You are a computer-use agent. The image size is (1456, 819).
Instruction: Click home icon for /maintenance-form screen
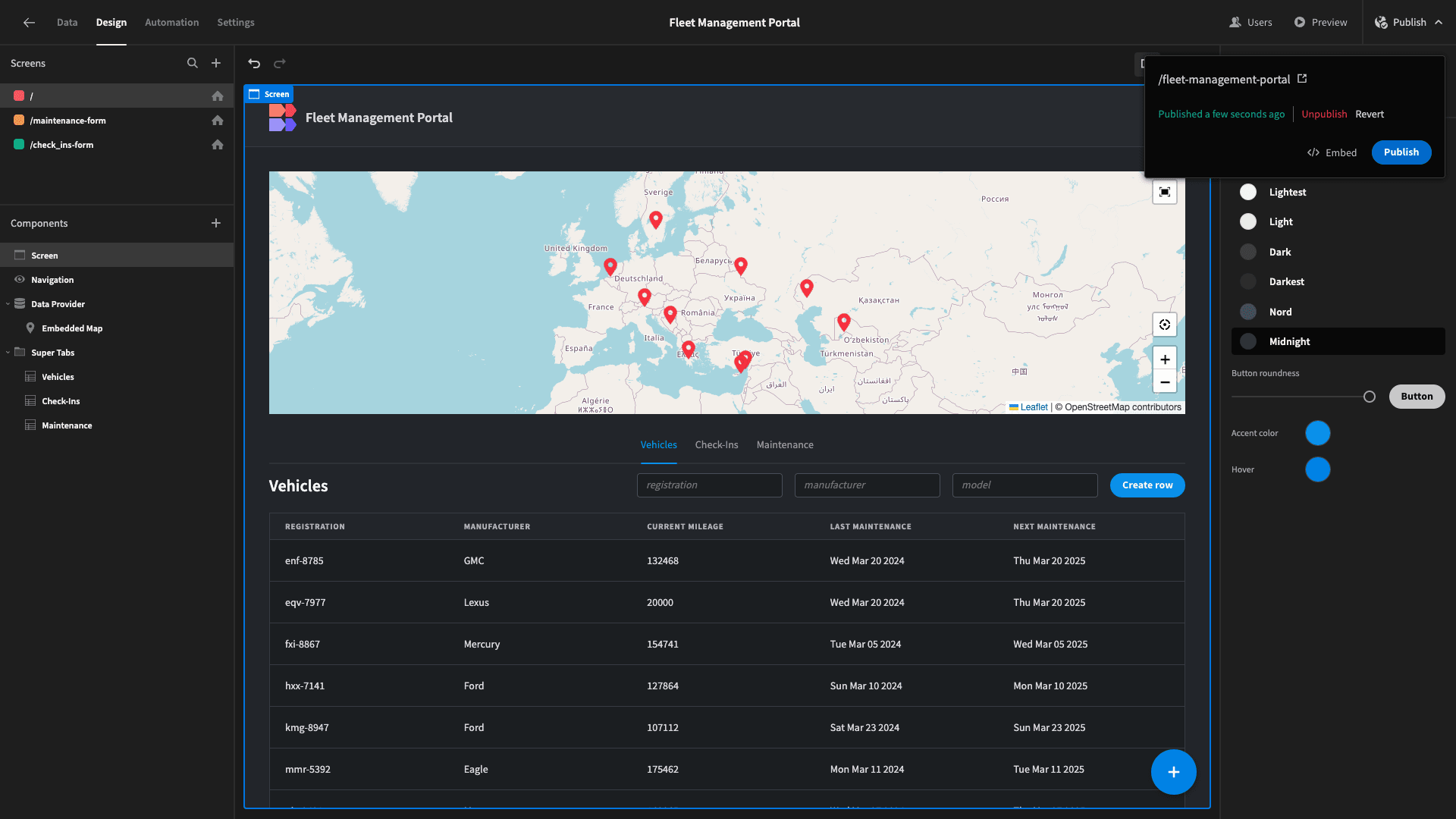point(218,121)
